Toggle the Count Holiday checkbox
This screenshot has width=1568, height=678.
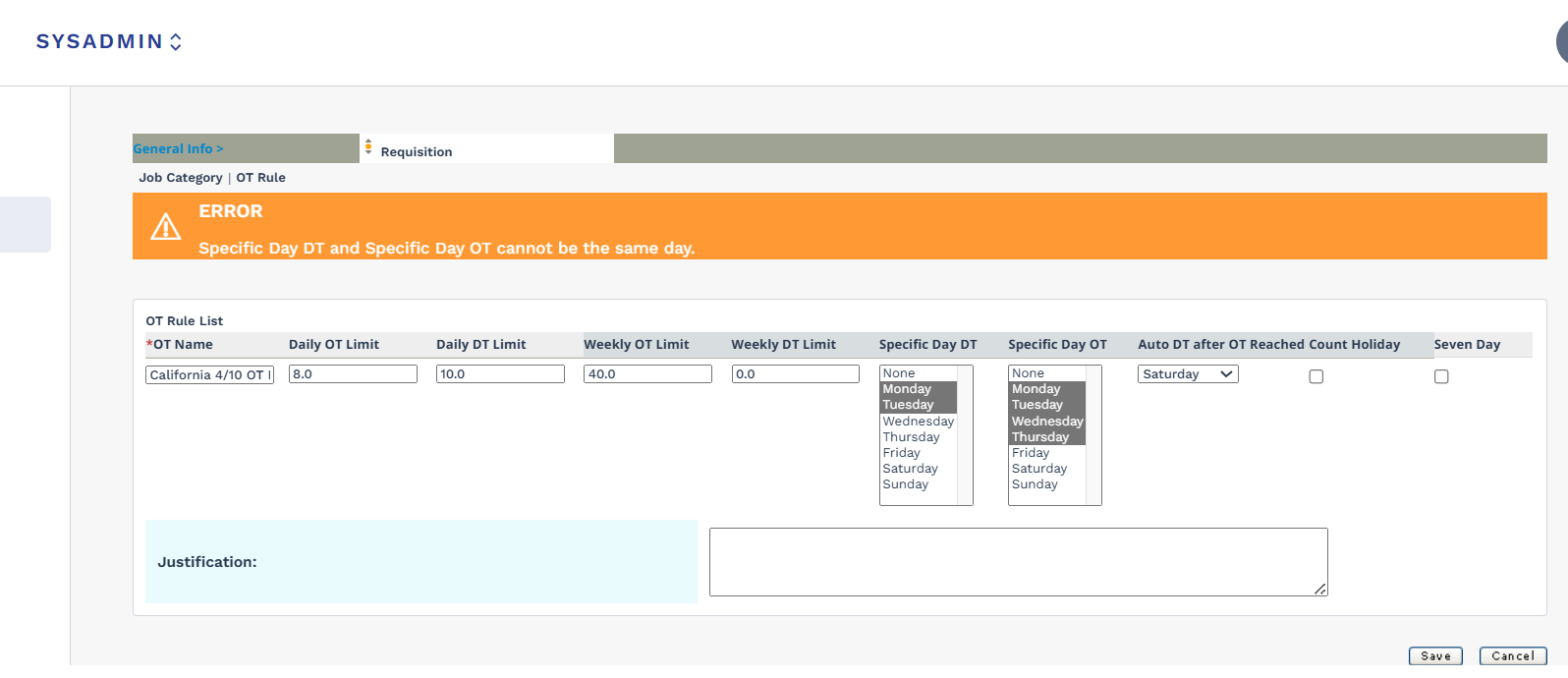pos(1316,376)
